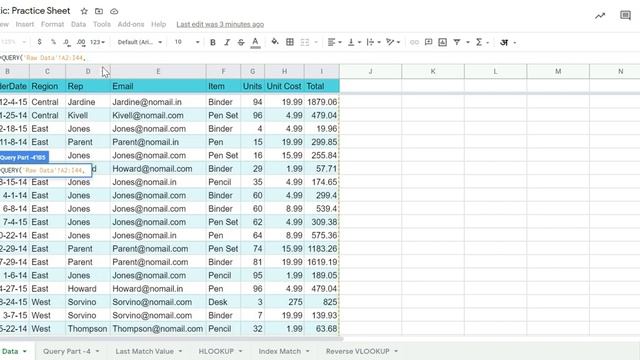Image resolution: width=640 pixels, height=360 pixels.
Task: Open vertical align dropdown
Action: [354, 42]
